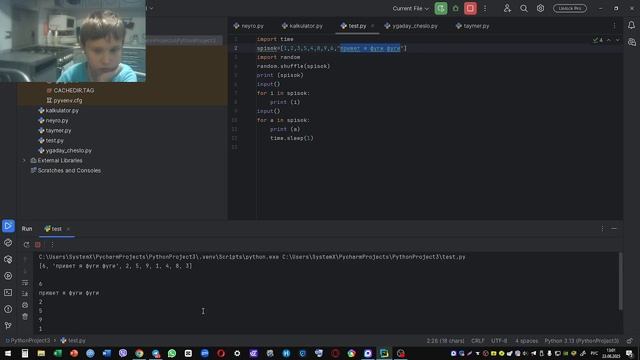Close the test.py editor tab

(x=372, y=26)
